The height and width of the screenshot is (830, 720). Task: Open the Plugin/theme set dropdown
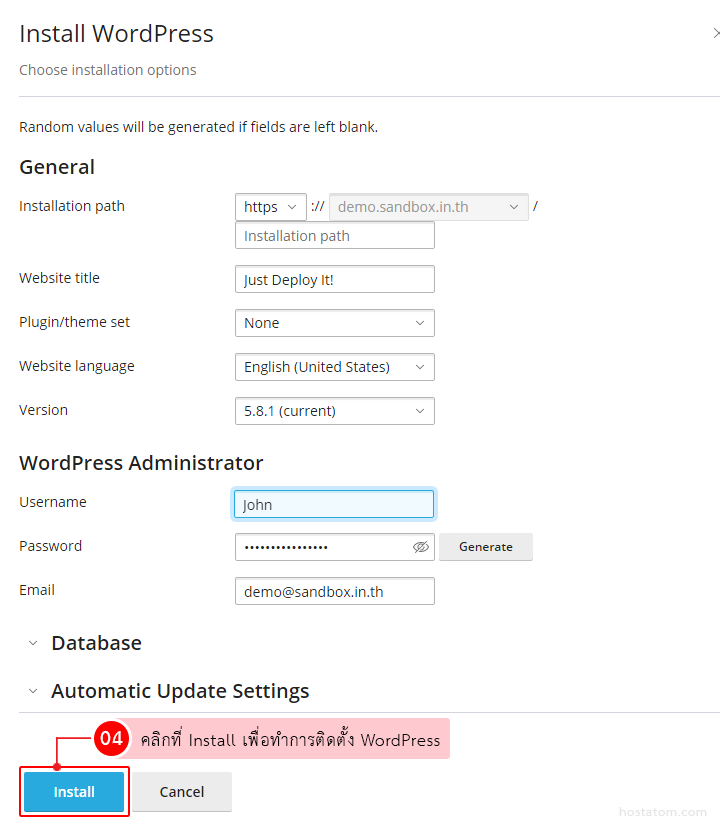(334, 323)
